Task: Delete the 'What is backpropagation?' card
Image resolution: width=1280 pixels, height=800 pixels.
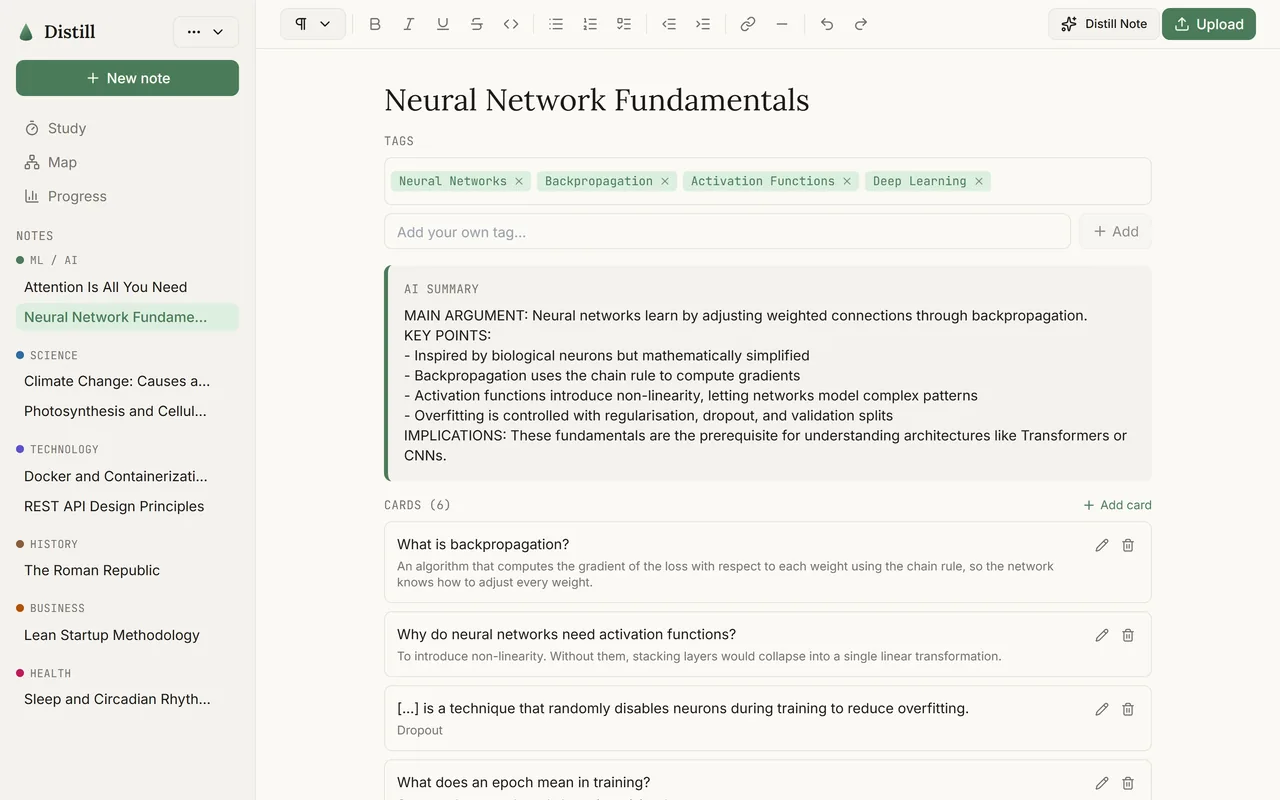Action: pyautogui.click(x=1128, y=545)
